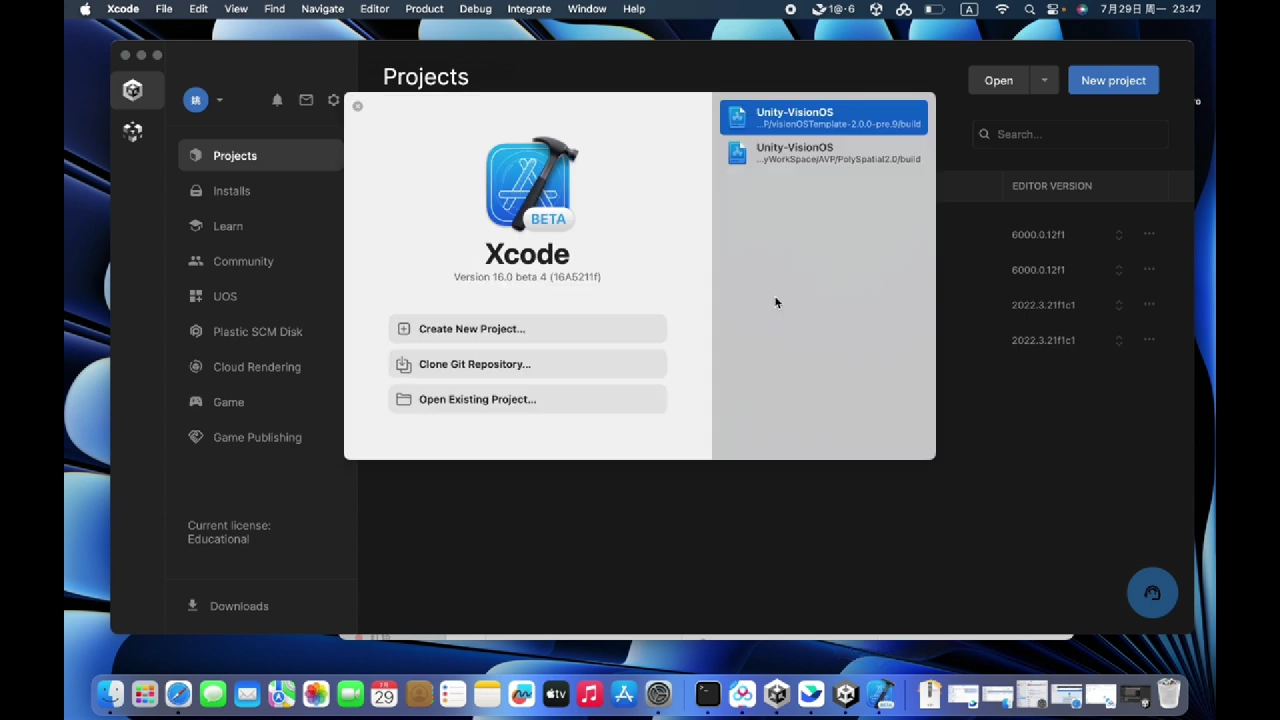Click the Unity Hub notifications bell icon
This screenshot has height=720, width=1280.
point(277,100)
